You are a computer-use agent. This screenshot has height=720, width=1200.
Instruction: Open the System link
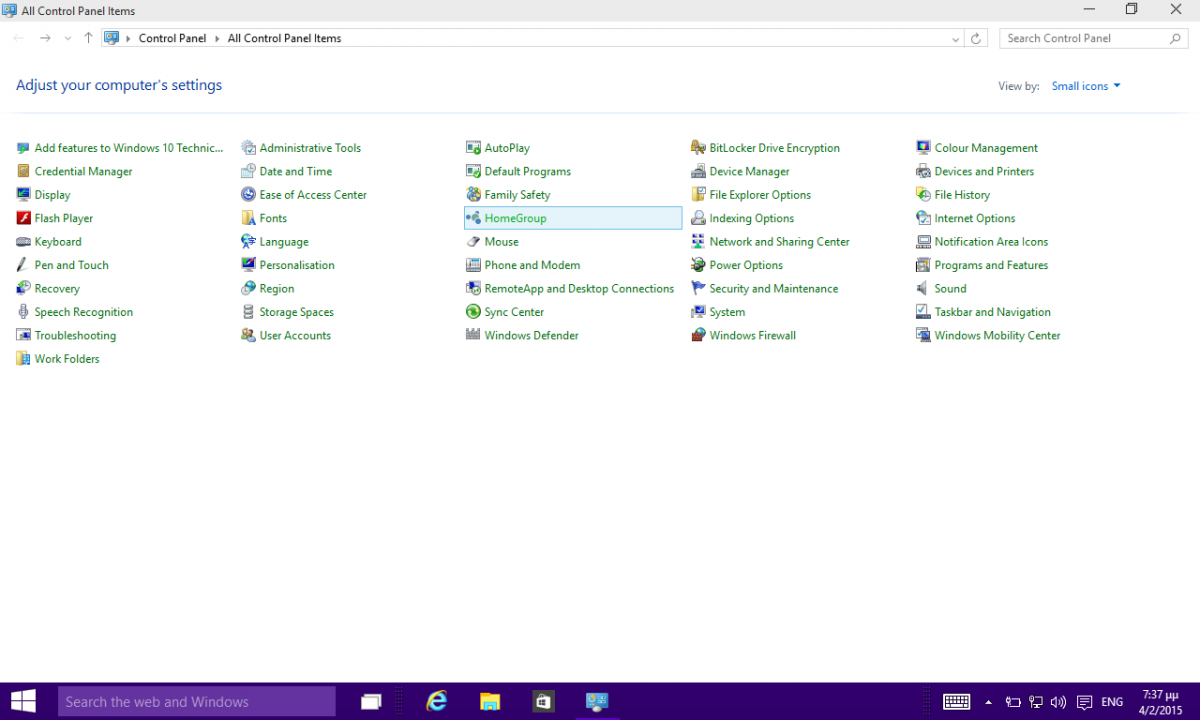click(x=727, y=312)
